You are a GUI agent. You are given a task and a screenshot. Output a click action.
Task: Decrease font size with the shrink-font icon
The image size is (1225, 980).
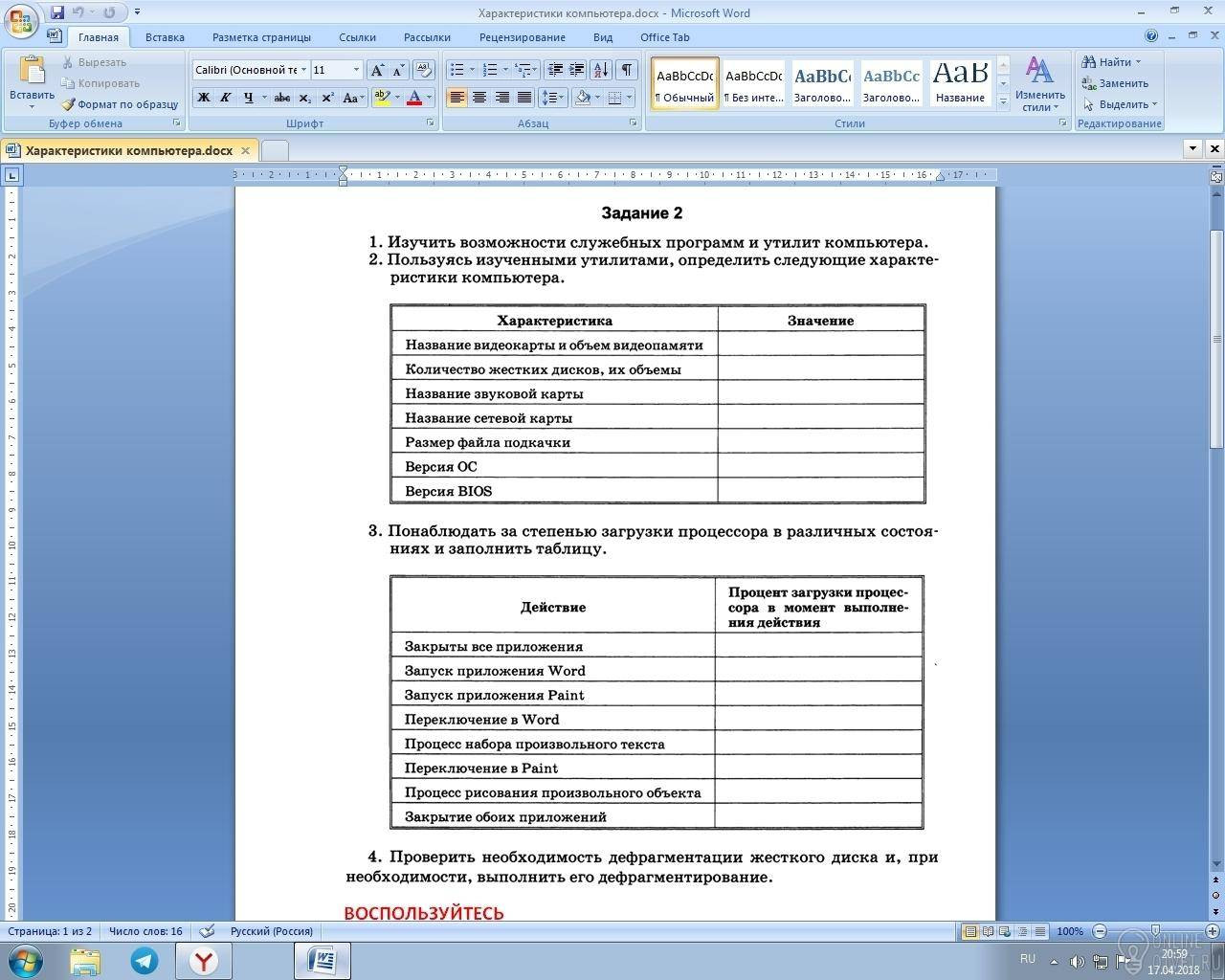coord(398,70)
